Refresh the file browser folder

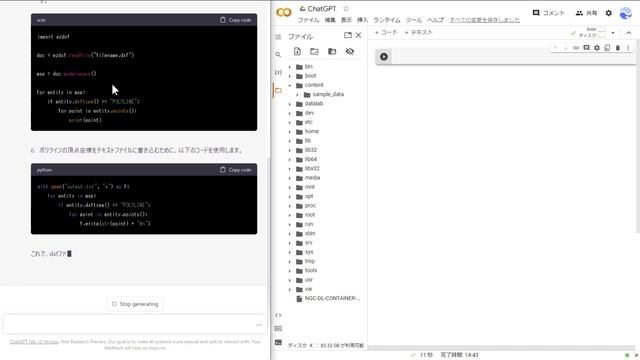click(314, 51)
